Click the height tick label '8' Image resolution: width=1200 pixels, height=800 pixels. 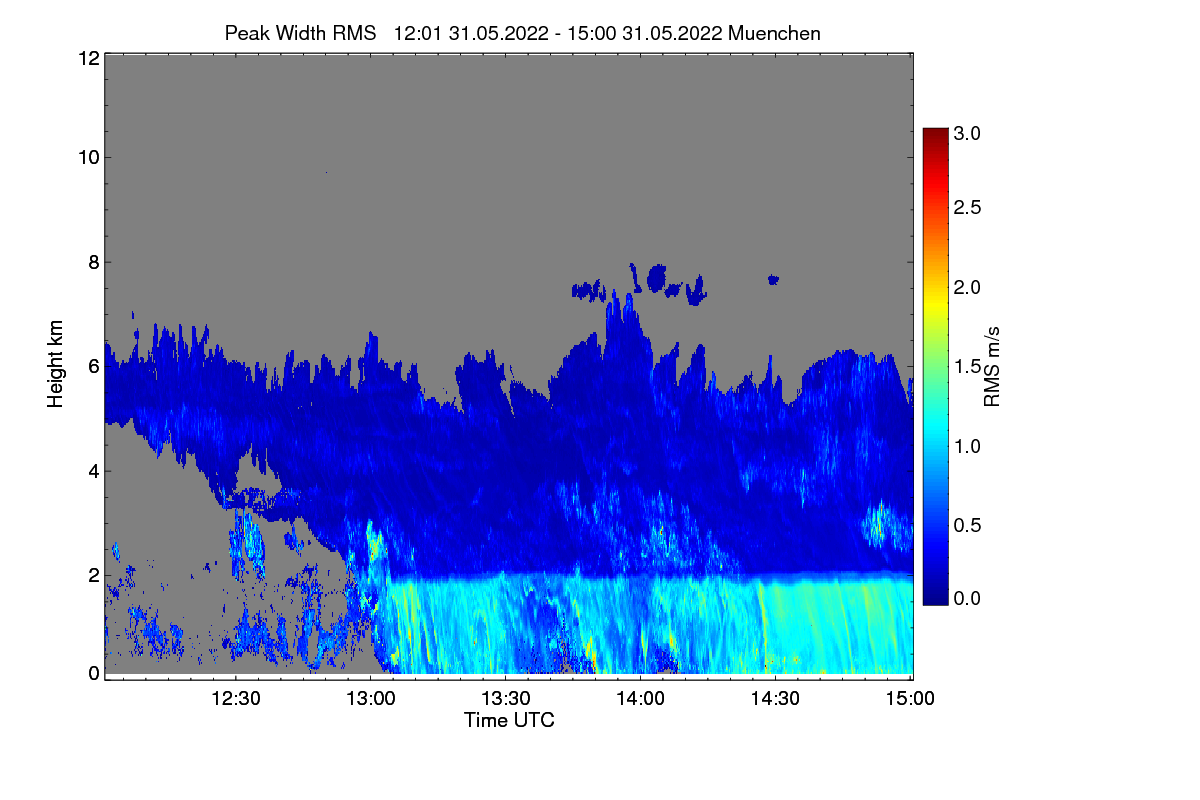point(93,262)
